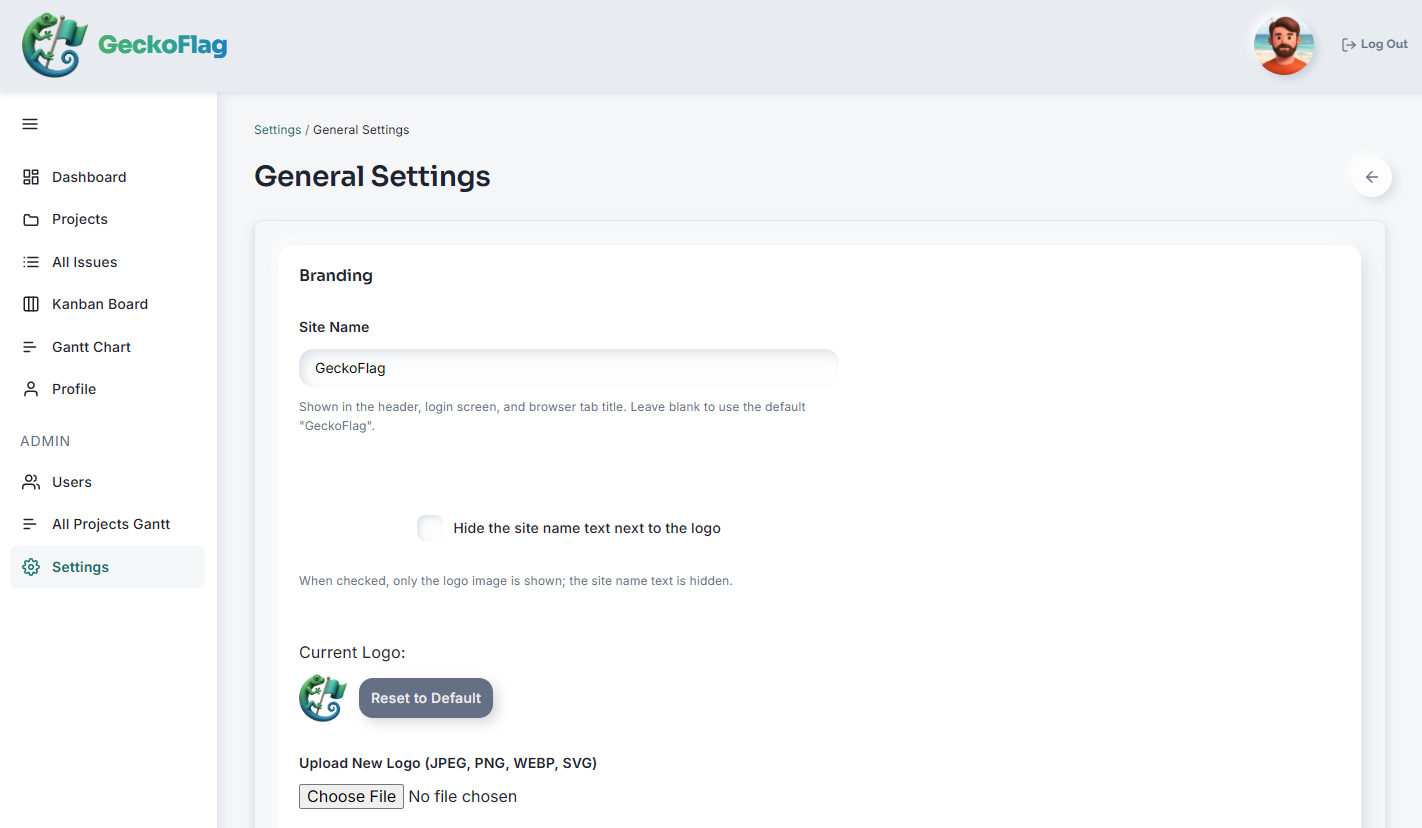Click the GeckoFlag brand name text
This screenshot has height=828, width=1422.
pyautogui.click(x=163, y=45)
